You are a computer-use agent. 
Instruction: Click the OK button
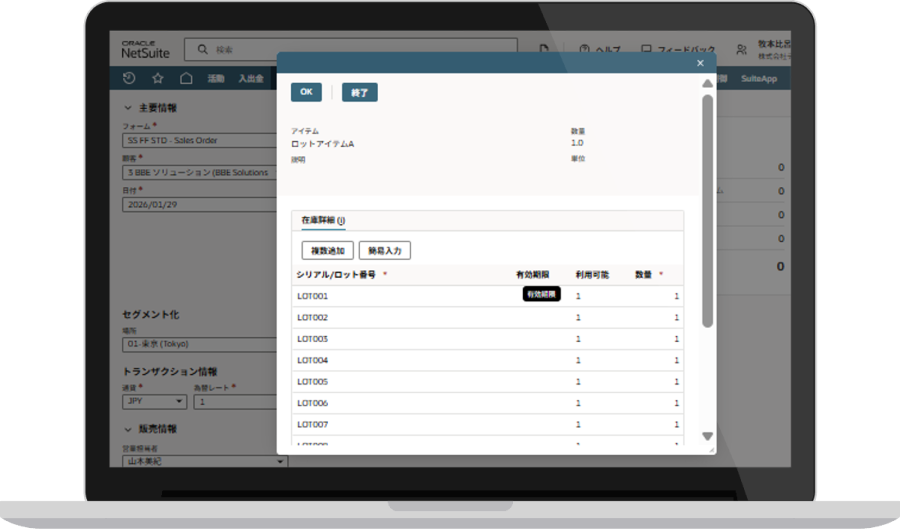coord(307,92)
